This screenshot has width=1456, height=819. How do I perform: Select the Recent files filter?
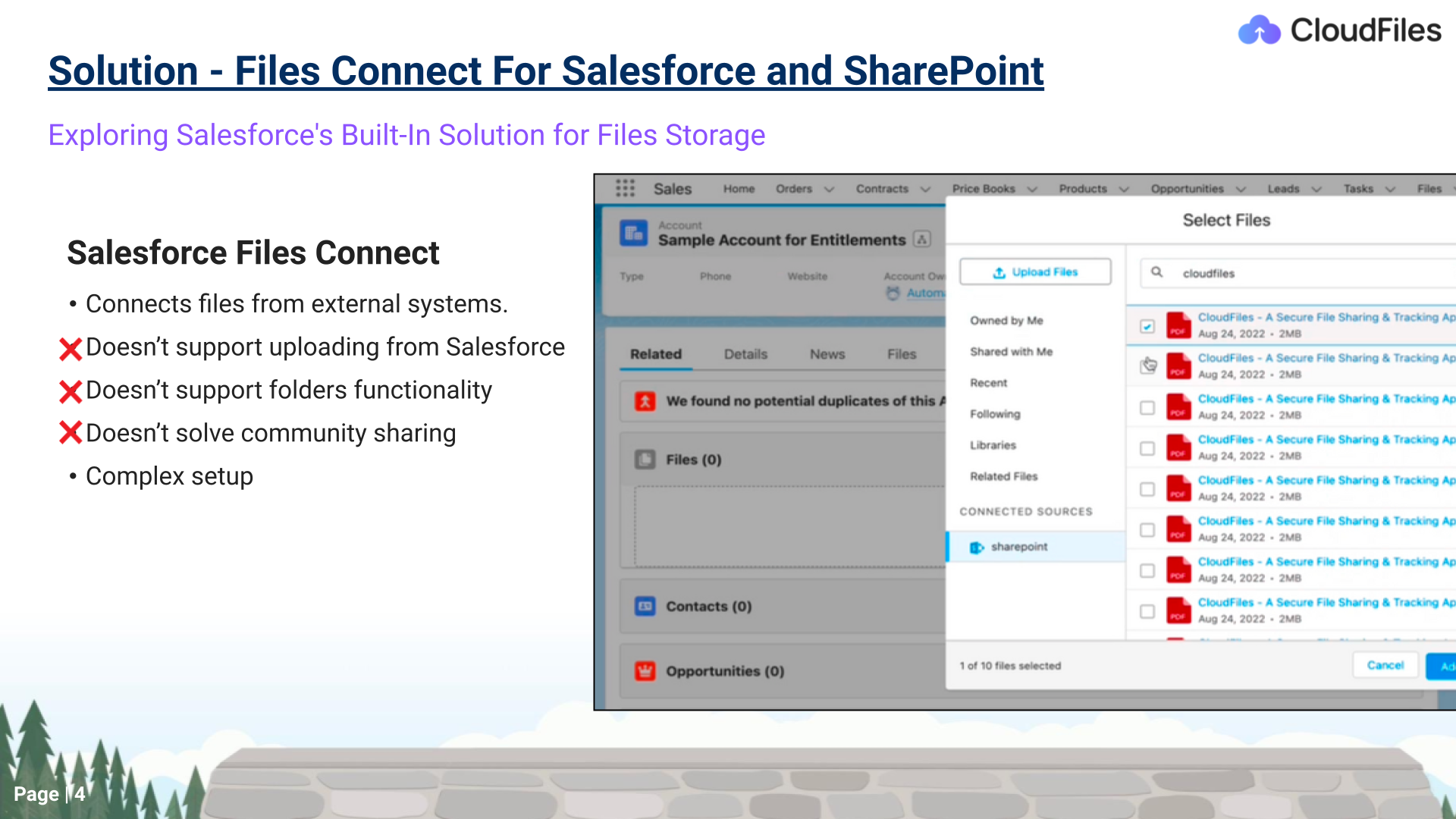click(x=988, y=383)
